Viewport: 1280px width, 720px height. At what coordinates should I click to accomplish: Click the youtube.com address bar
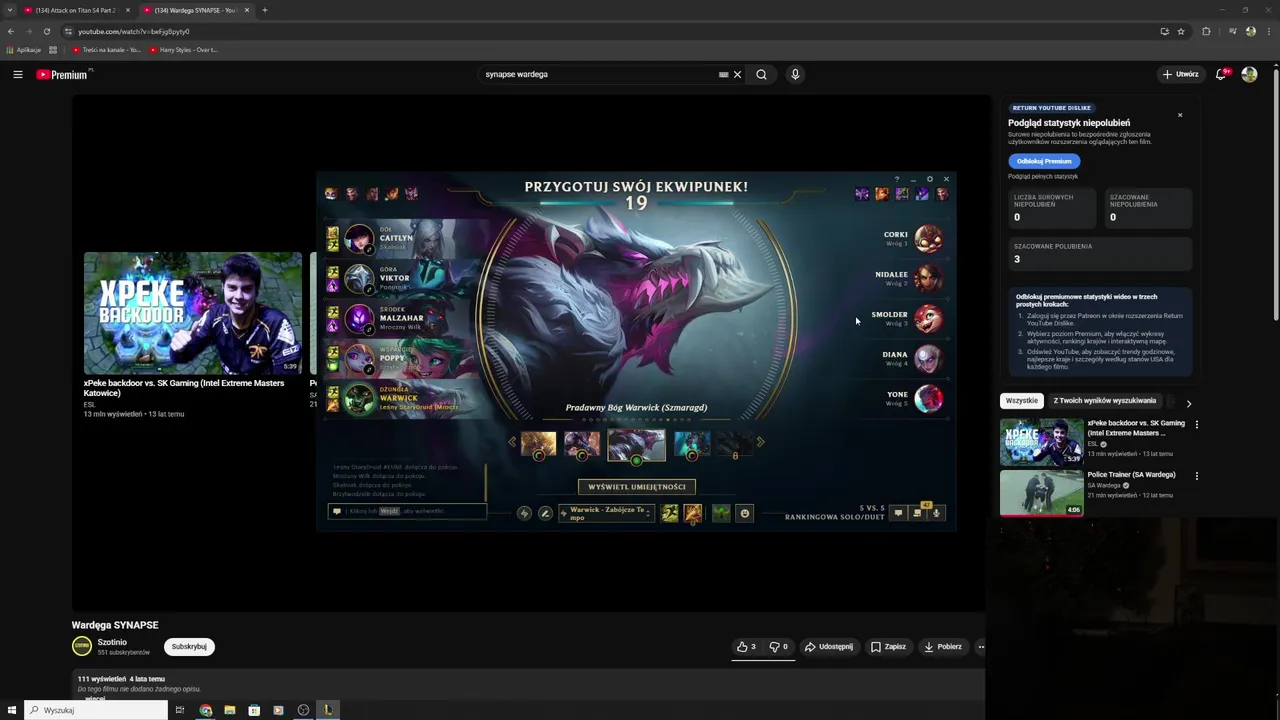600,31
